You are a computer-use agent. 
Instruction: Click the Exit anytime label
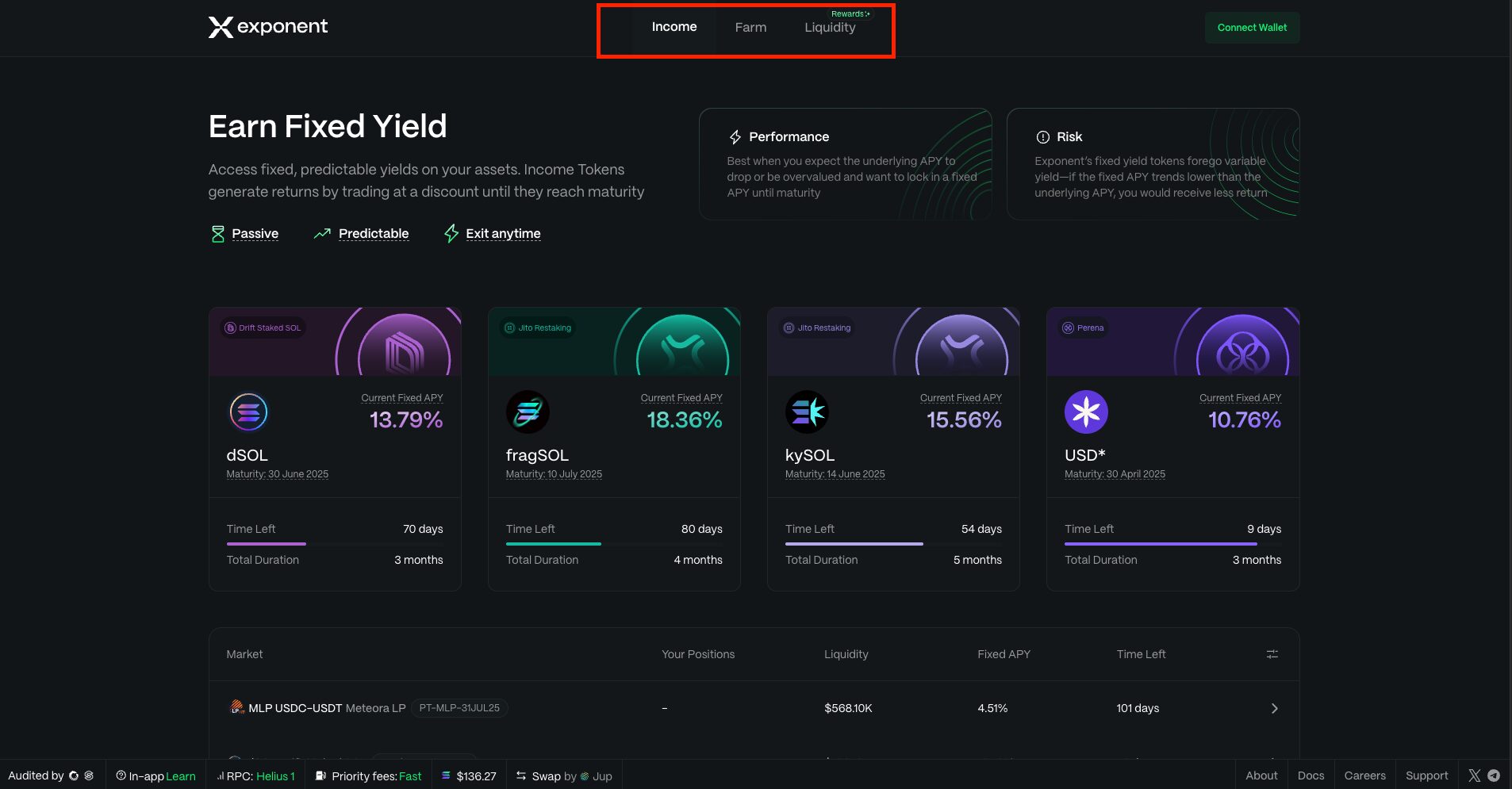(503, 233)
